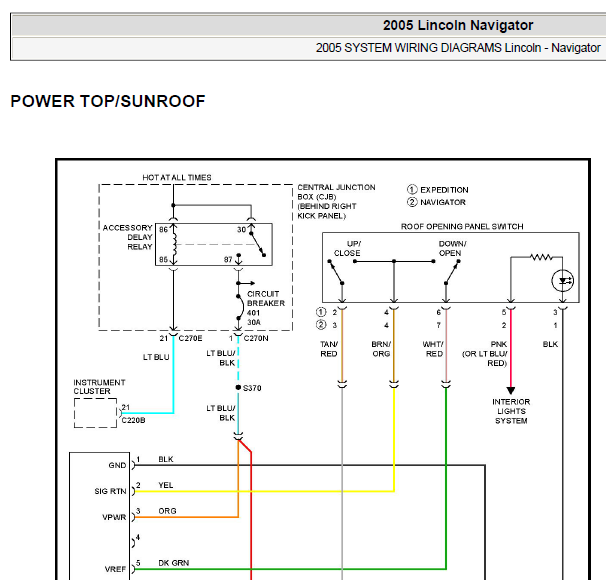This screenshot has width=606, height=580.
Task: Click the '2005 SYSTEM WIRING DIAGRAMS Lincoln - Navigator' subtitle
Action: [458, 48]
